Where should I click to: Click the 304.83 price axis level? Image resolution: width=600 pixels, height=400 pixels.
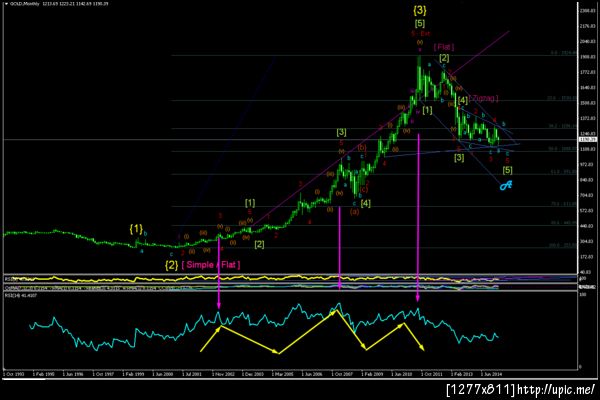tap(589, 242)
